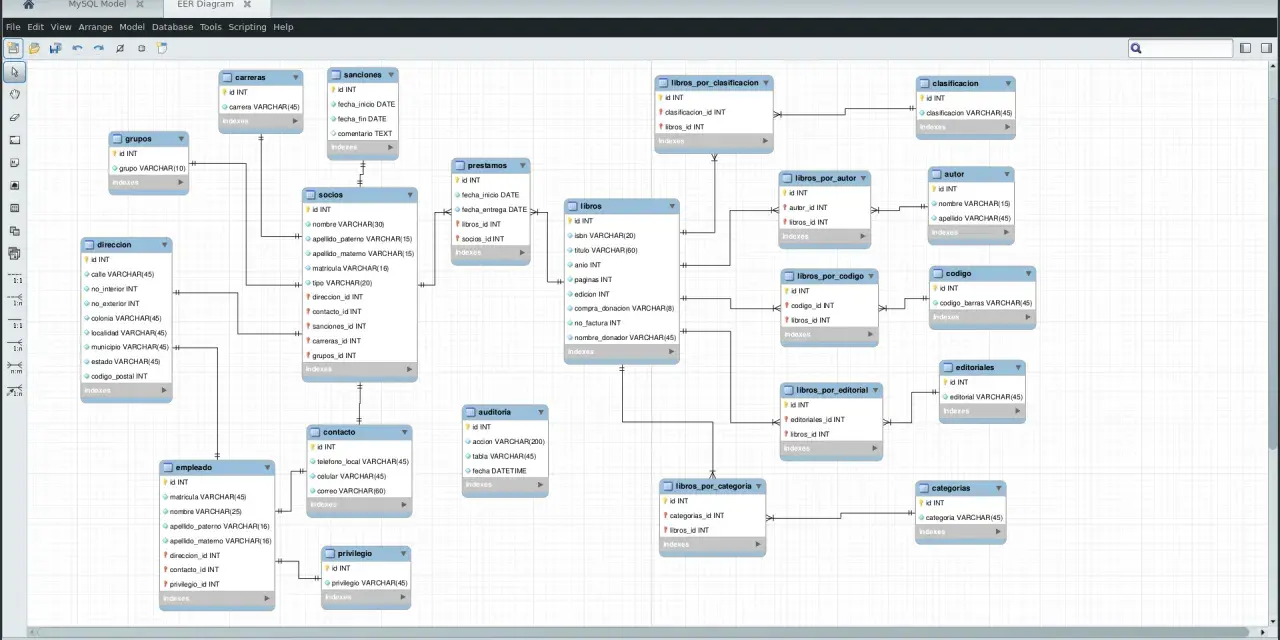Screen dimensions: 1280x640
Task: Select the grupos table header
Action: coord(148,139)
